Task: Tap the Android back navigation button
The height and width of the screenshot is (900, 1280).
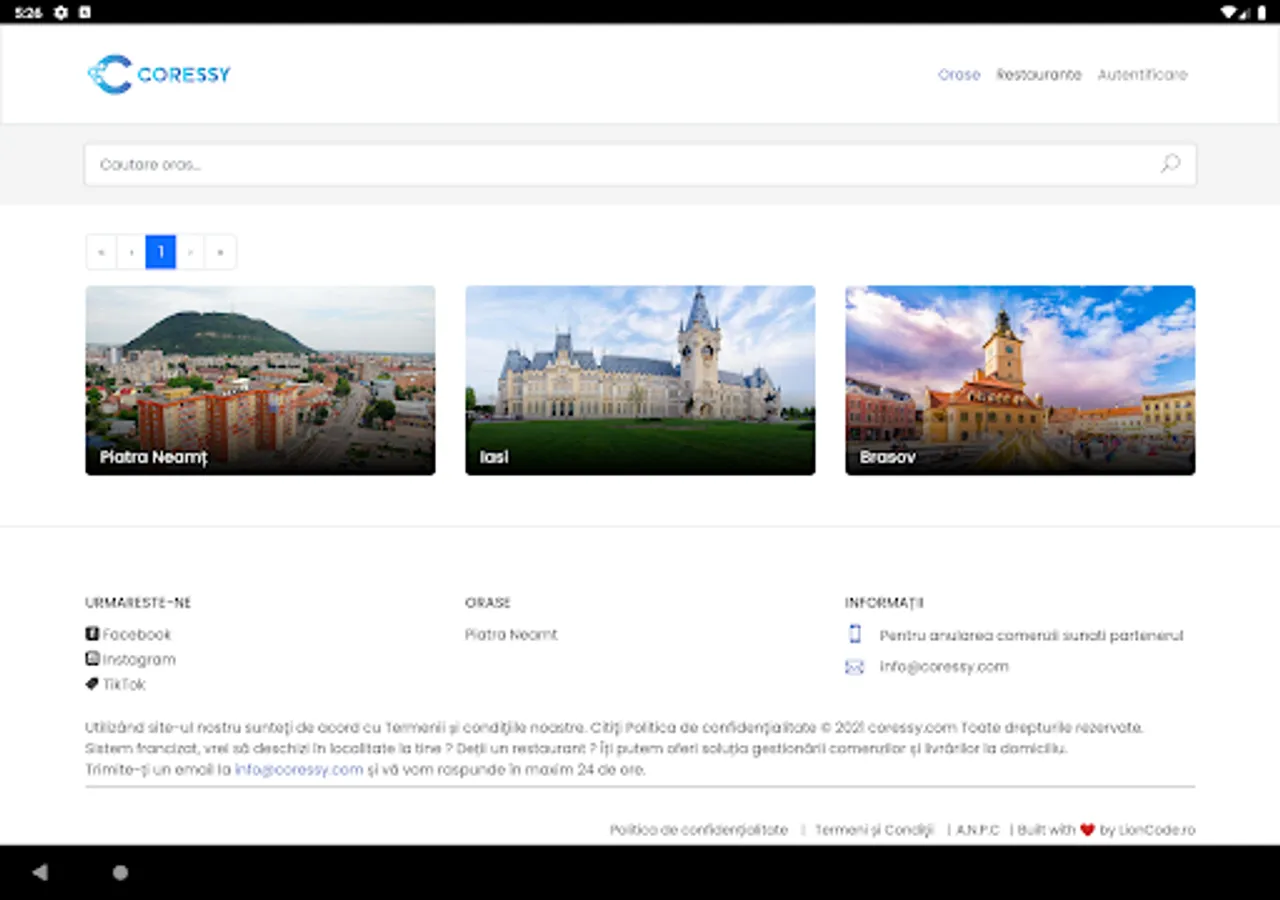Action: coord(40,872)
